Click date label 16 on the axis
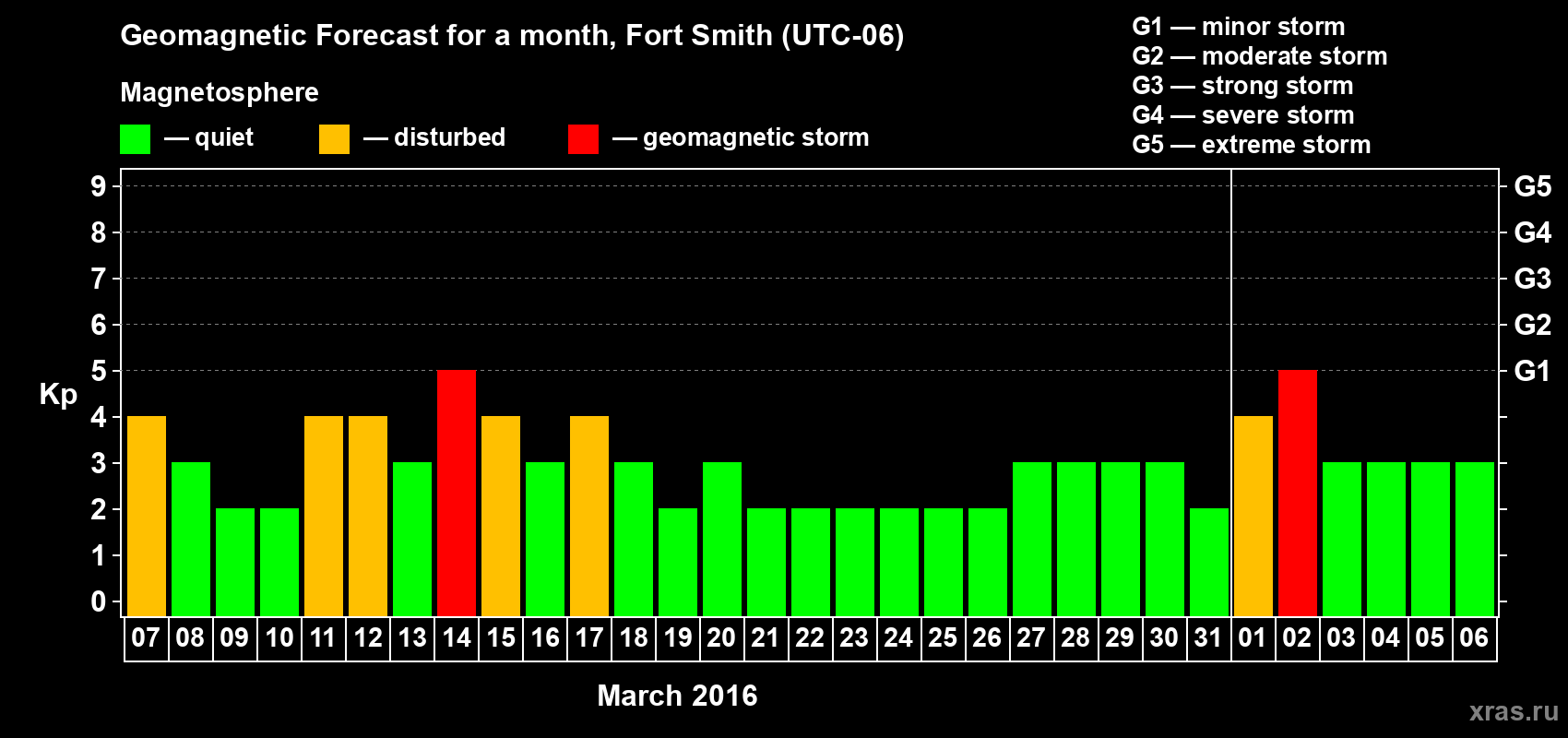 click(544, 637)
